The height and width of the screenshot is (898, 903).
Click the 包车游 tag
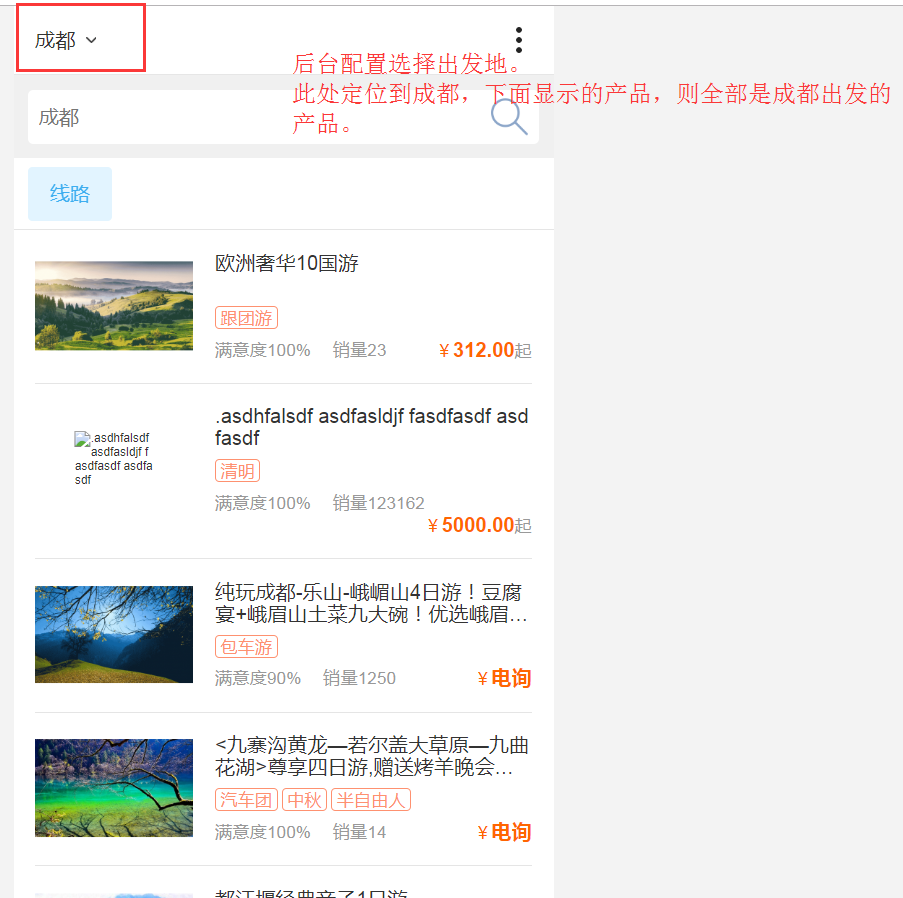click(x=246, y=647)
